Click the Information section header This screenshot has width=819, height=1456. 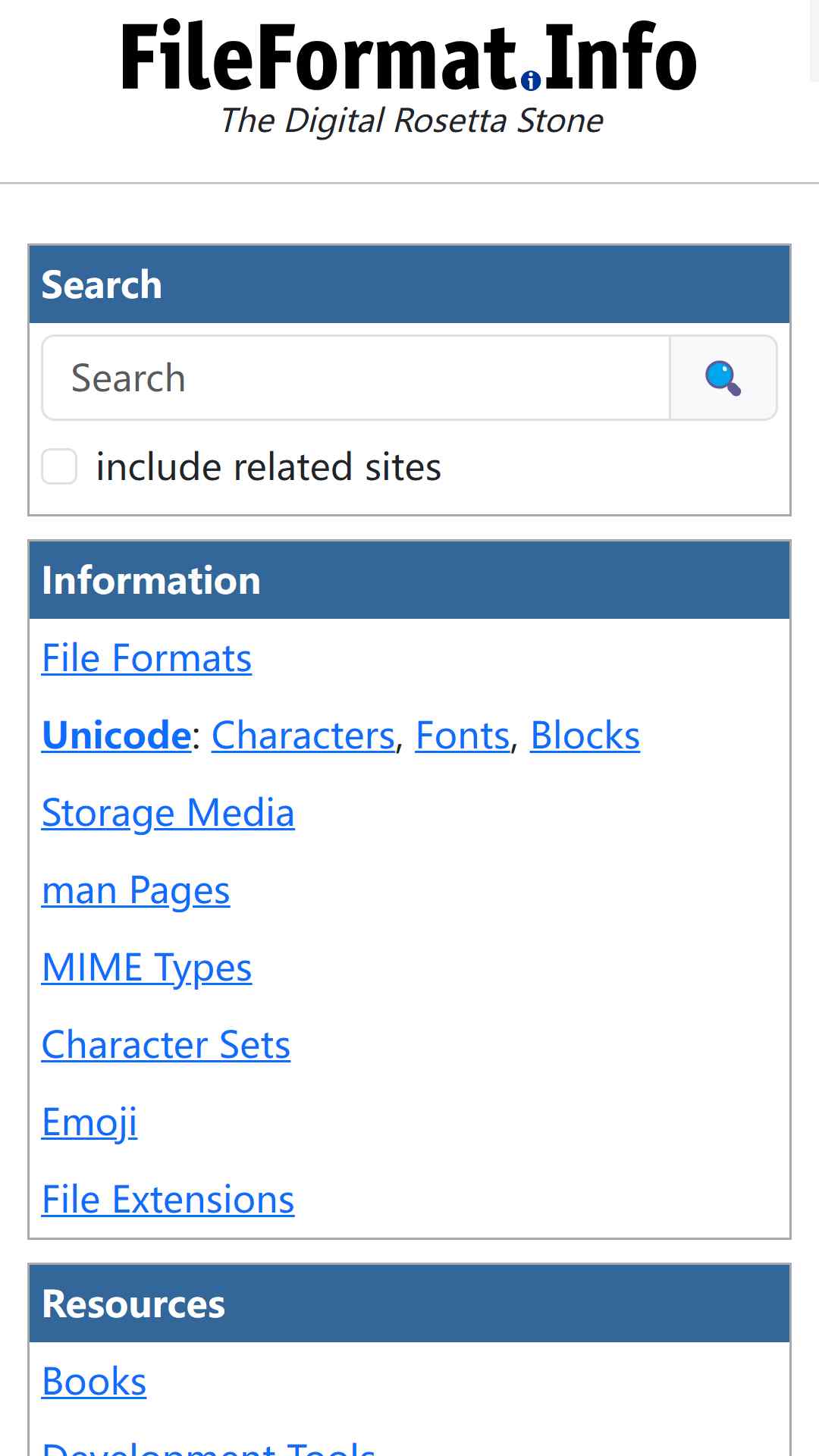[409, 580]
